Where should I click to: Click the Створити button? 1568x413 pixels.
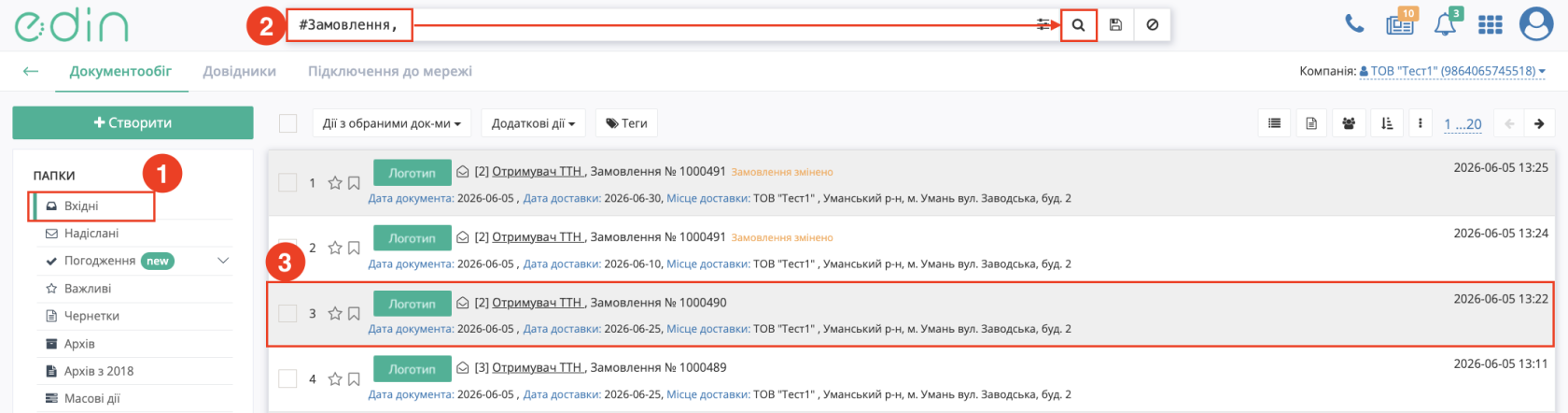pos(133,122)
